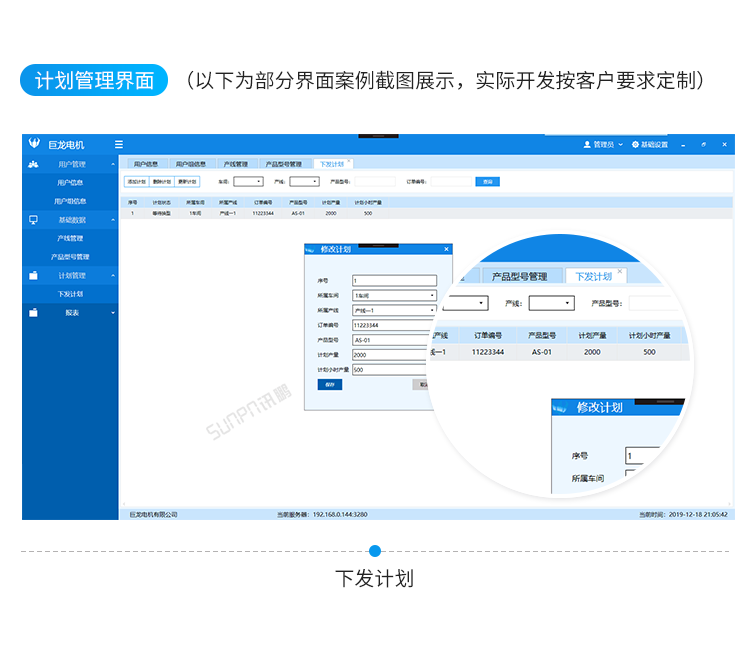Click the 管理员 user icon

[587, 144]
